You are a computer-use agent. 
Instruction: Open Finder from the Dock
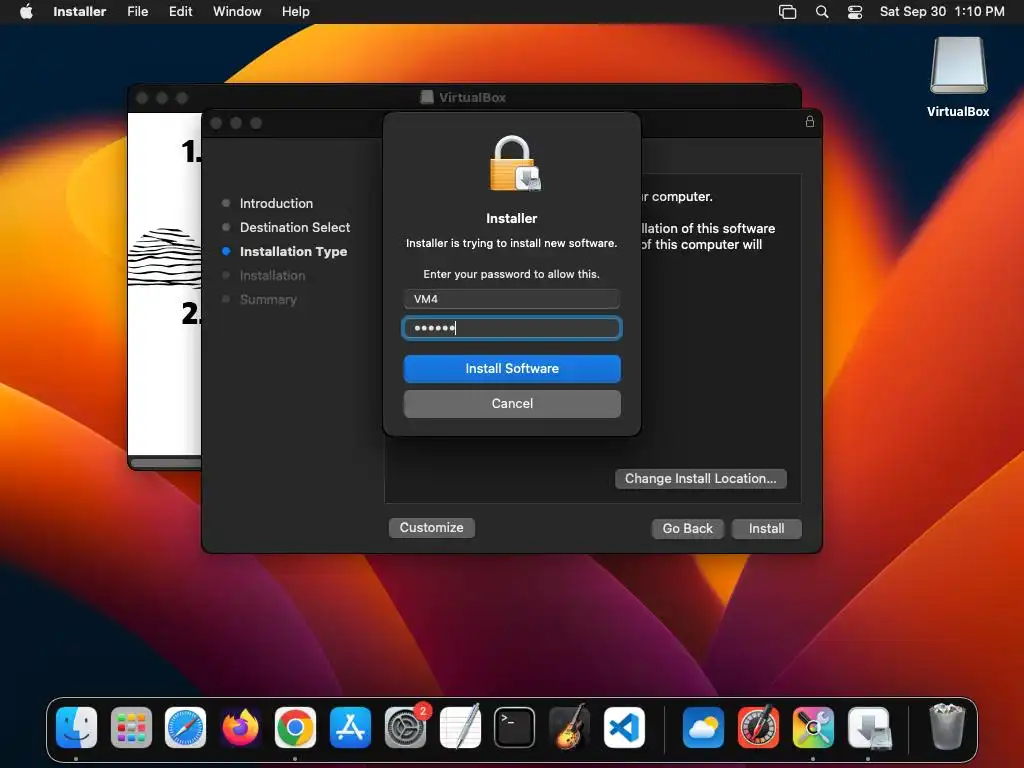click(x=76, y=728)
